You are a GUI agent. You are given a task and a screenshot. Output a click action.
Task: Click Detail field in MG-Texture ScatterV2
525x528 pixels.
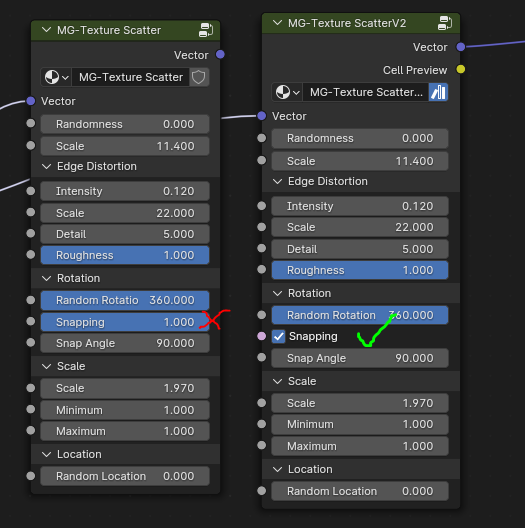[x=360, y=249]
